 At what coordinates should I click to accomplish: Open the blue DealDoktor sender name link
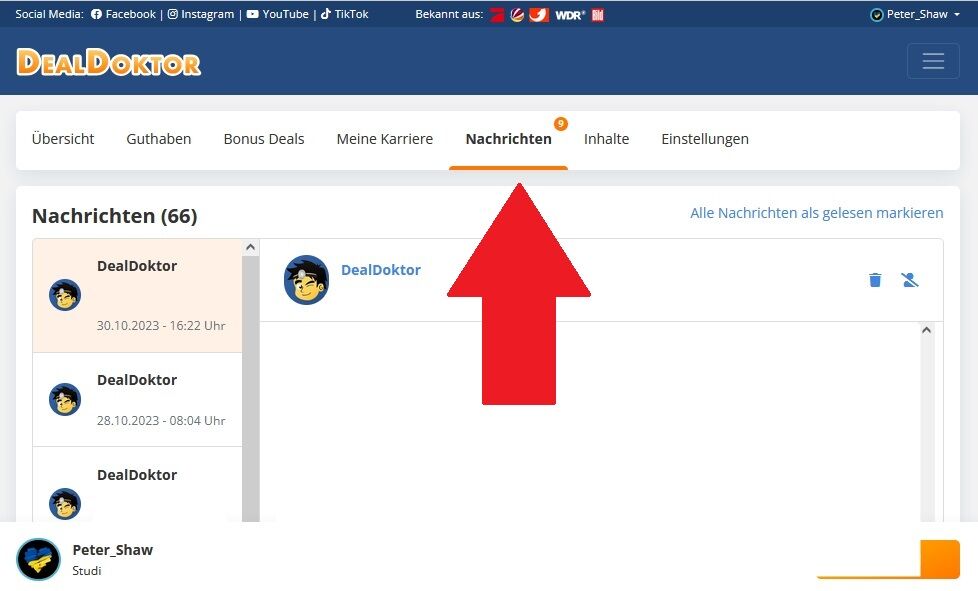tap(380, 270)
